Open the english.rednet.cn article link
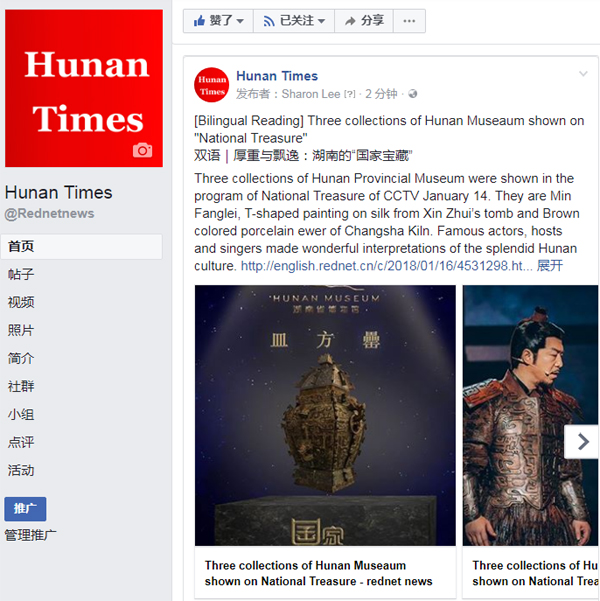Viewport: 600px width, 601px height. point(386,266)
